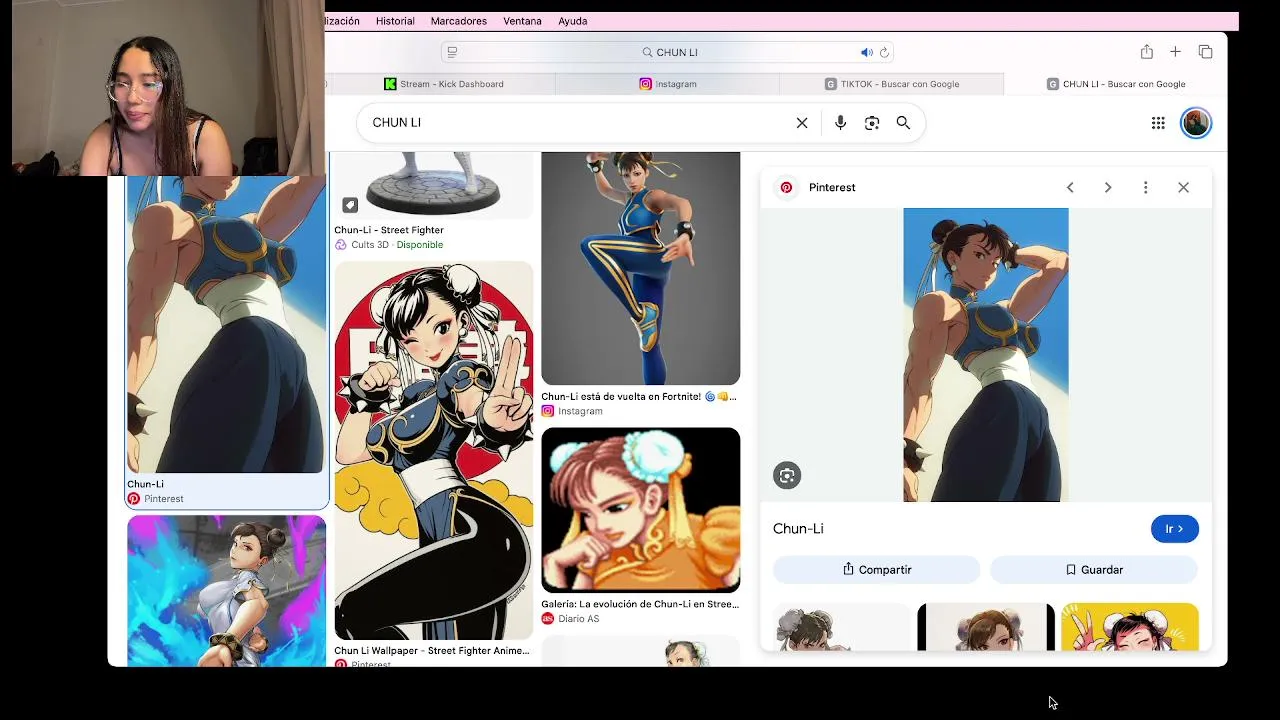This screenshot has height=720, width=1280.
Task: Close the Pinterest image preview panel
Action: click(1184, 187)
